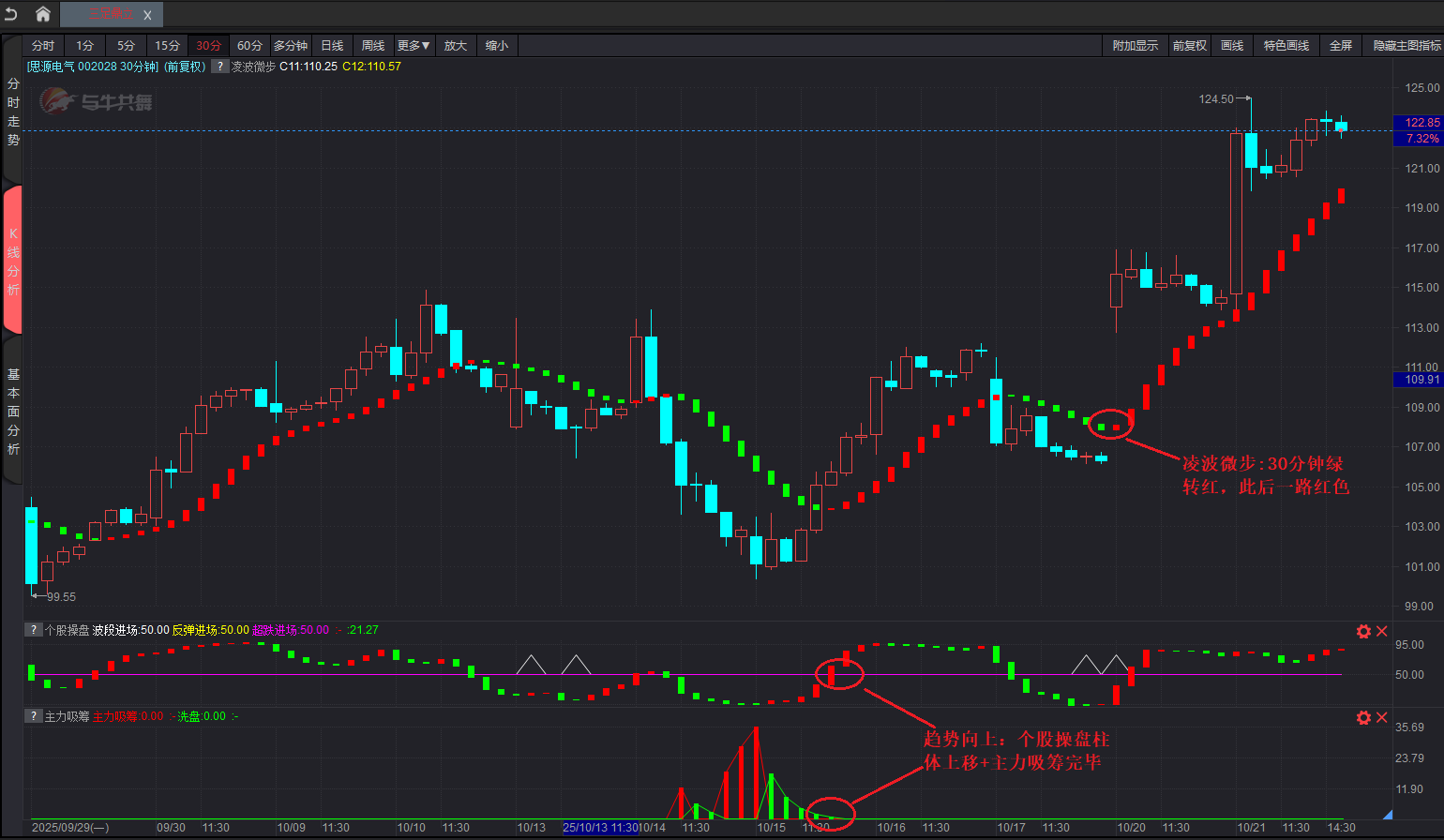Click the 放大 zoom in button
This screenshot has width=1444, height=840.
tap(455, 46)
